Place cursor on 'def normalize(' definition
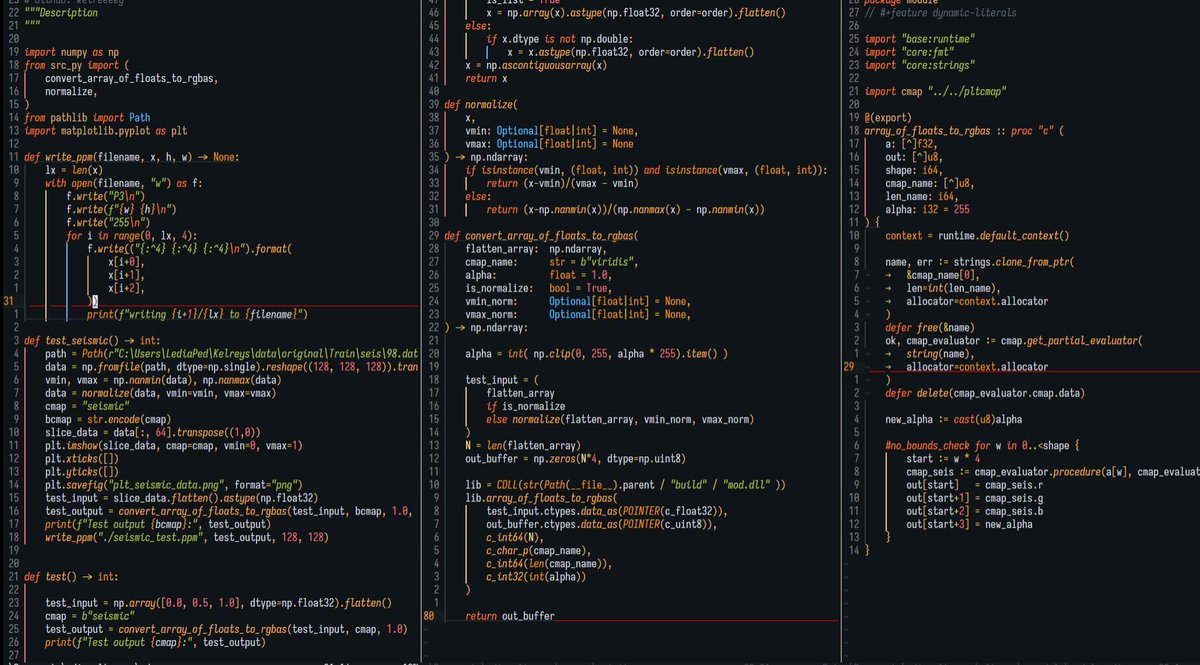The height and width of the screenshot is (665, 1200). (x=481, y=104)
